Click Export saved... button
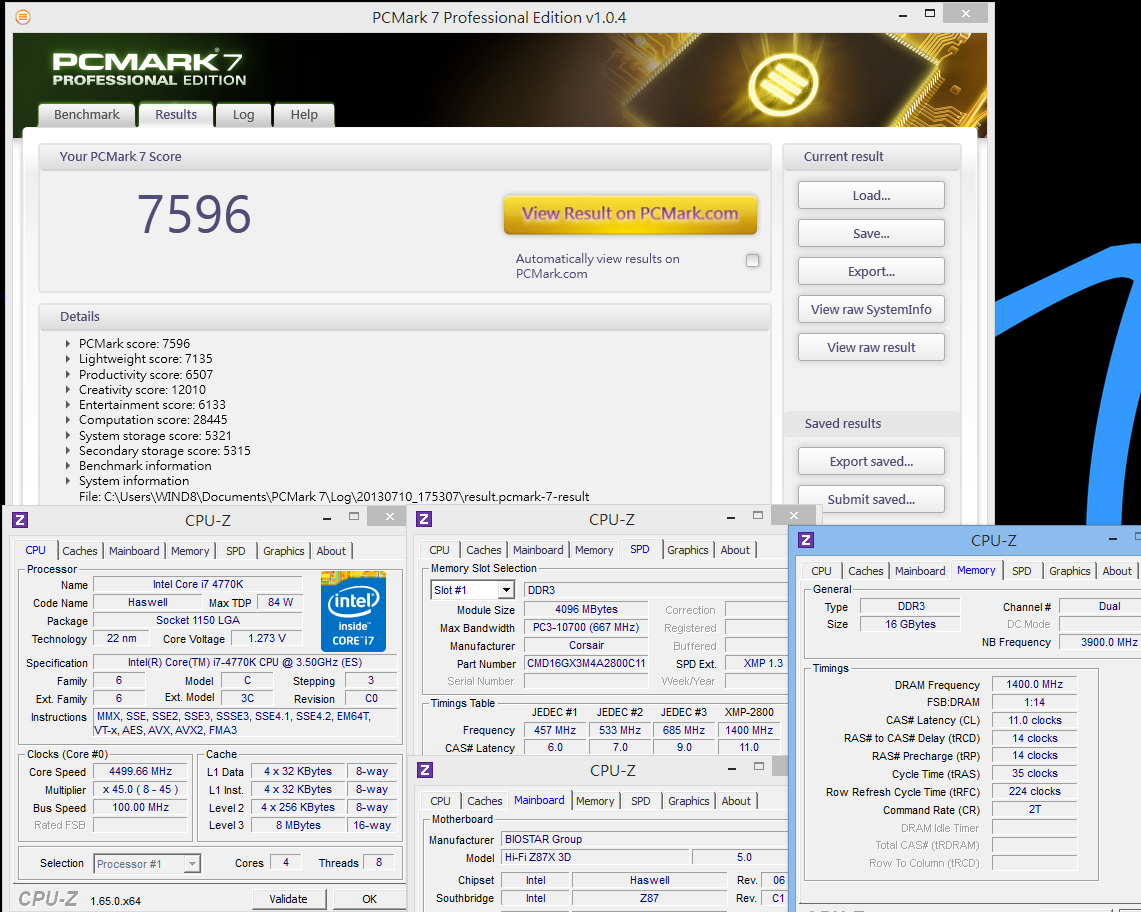This screenshot has width=1141, height=912. tap(871, 461)
